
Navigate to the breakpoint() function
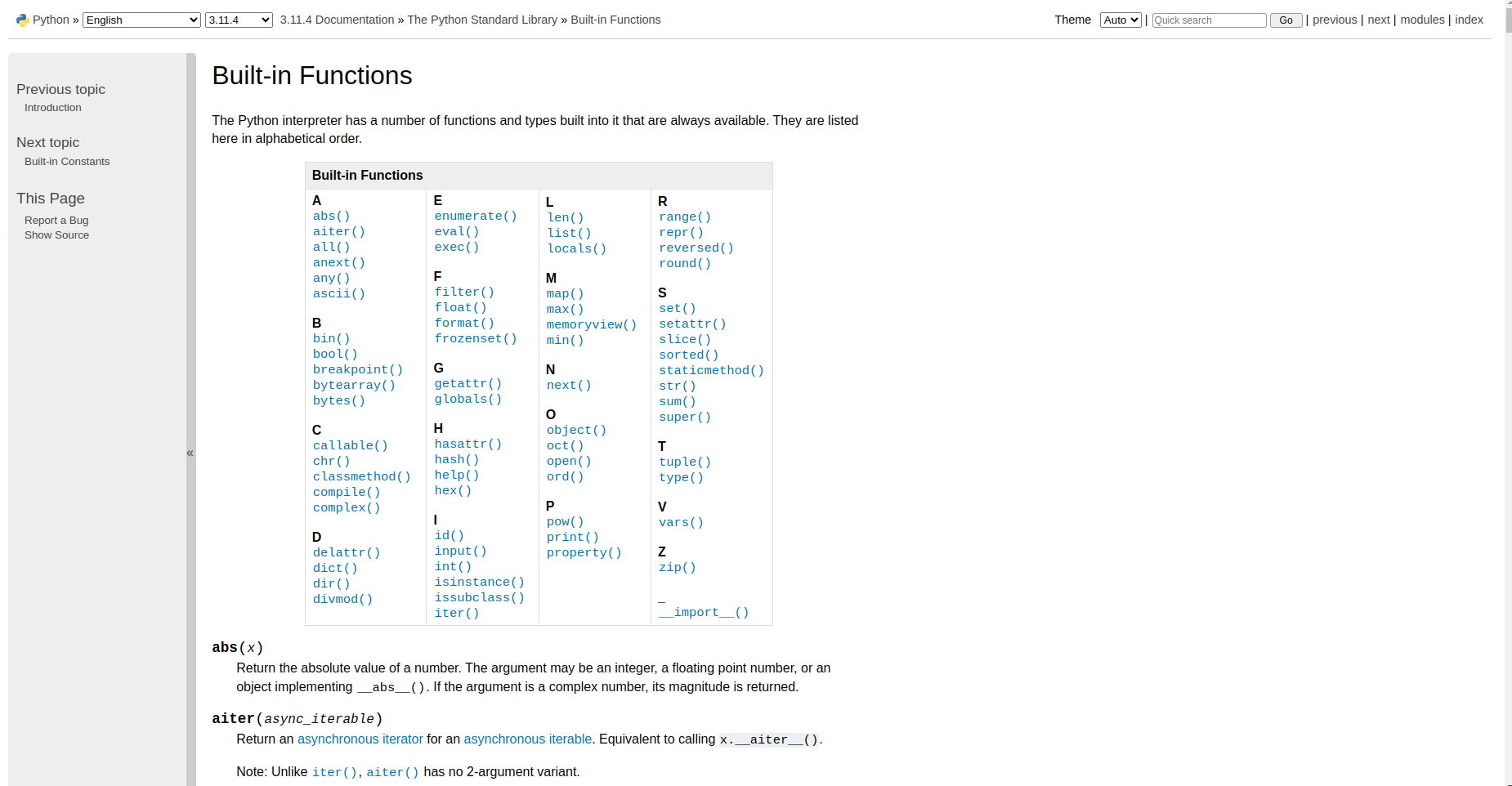(x=357, y=369)
